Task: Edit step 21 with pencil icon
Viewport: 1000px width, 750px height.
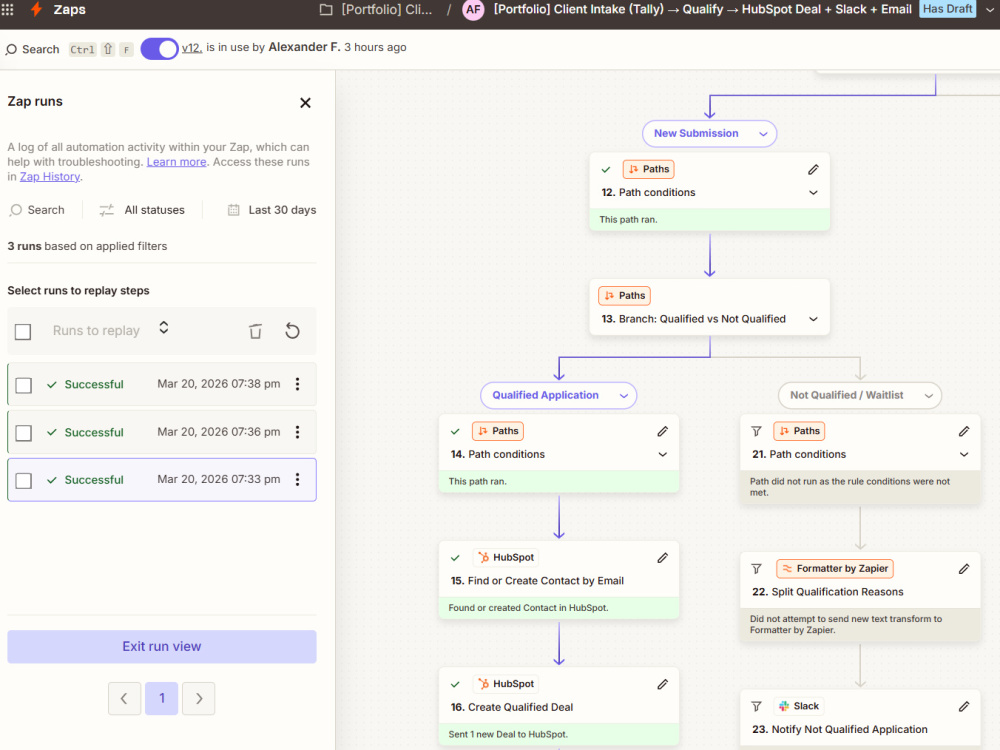Action: coord(964,432)
